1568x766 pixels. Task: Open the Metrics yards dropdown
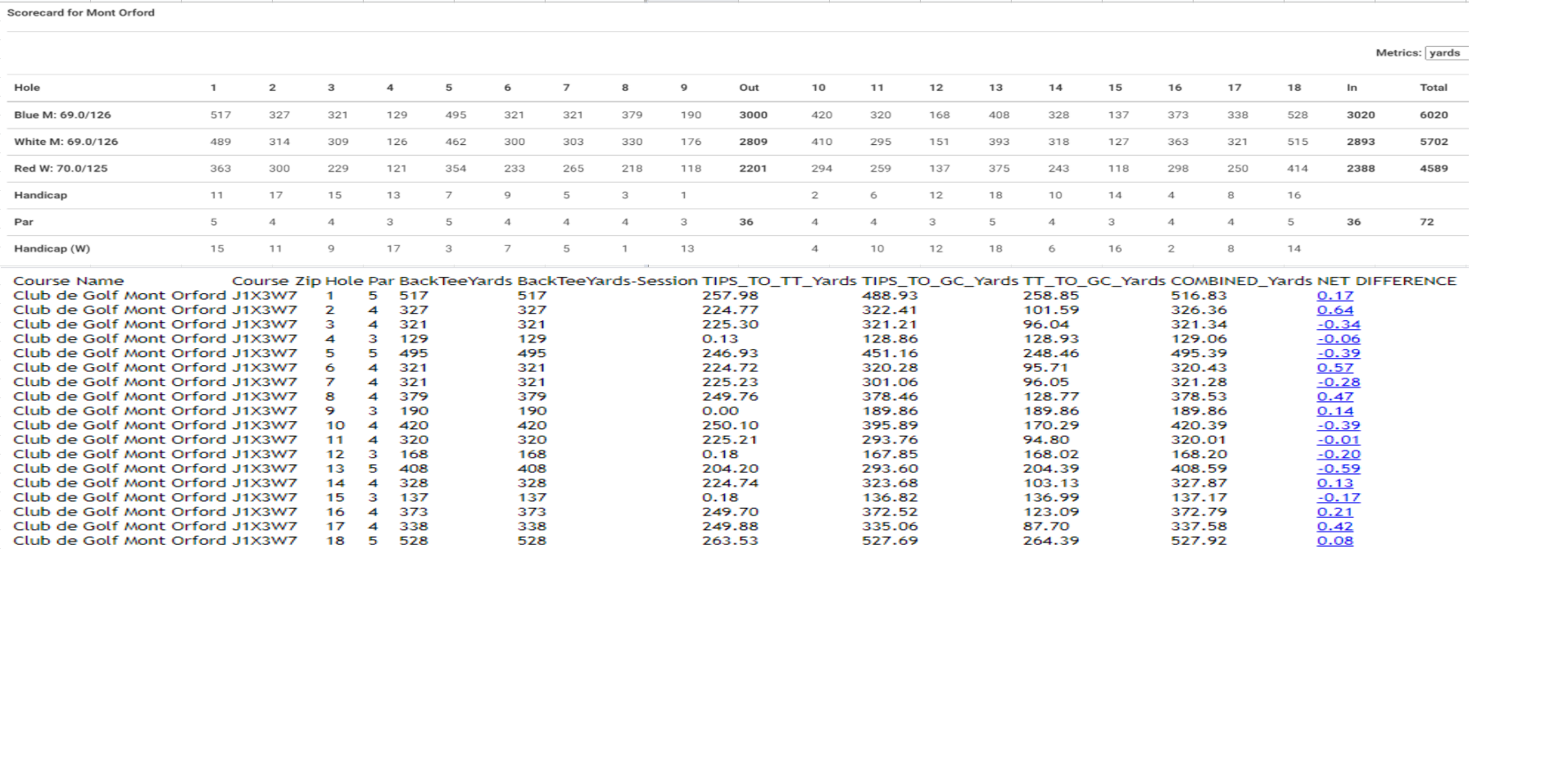coord(1446,52)
